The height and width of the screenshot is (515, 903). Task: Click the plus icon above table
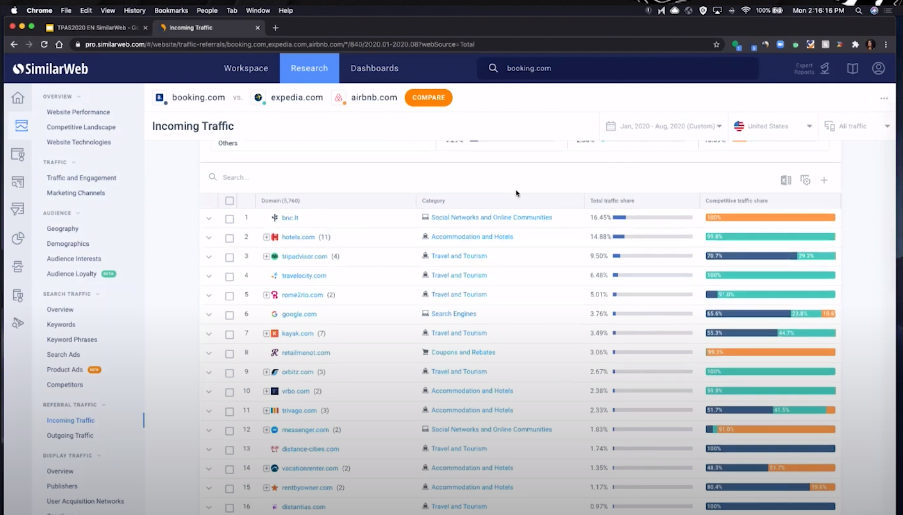click(x=824, y=180)
